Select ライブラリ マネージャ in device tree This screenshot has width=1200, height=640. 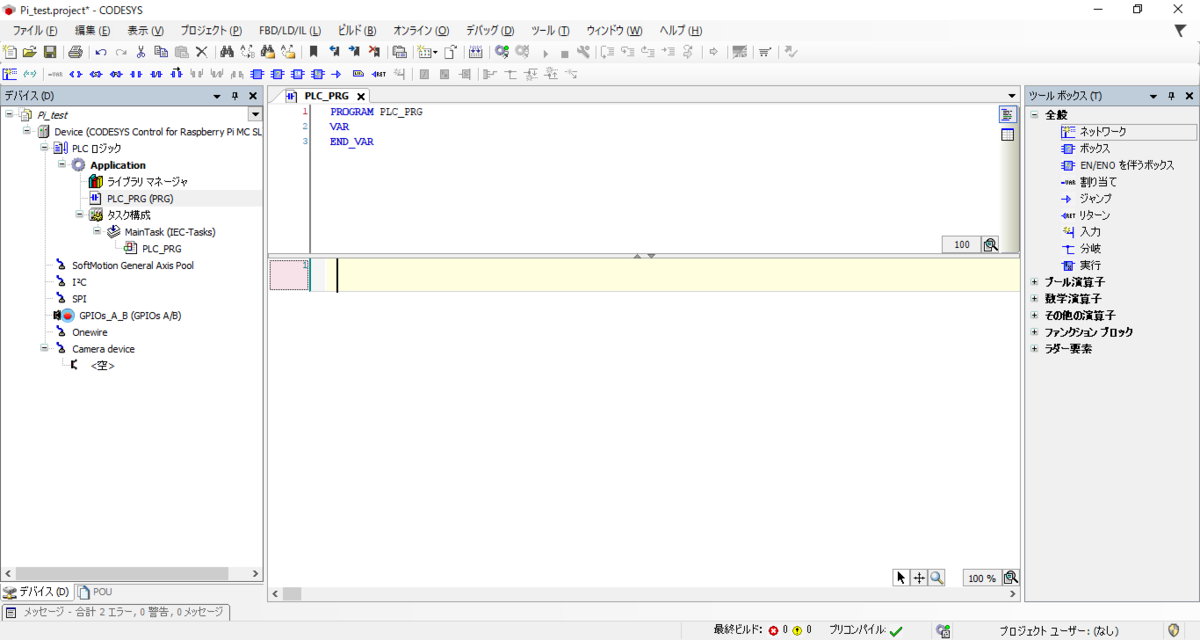[x=147, y=181]
